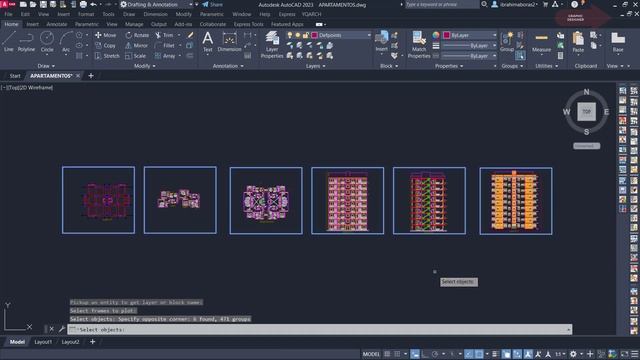
Task: Select the Text annotation tool
Action: point(207,42)
